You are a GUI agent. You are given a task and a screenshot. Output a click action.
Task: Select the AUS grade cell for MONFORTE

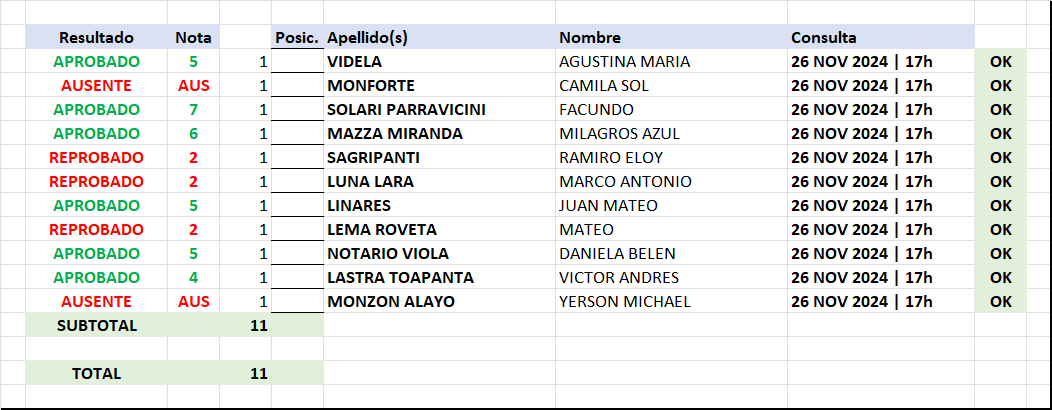tap(193, 86)
